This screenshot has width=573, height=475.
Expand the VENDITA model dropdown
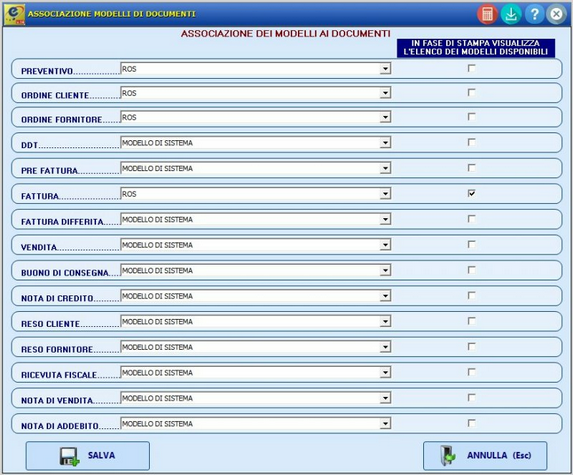point(385,245)
